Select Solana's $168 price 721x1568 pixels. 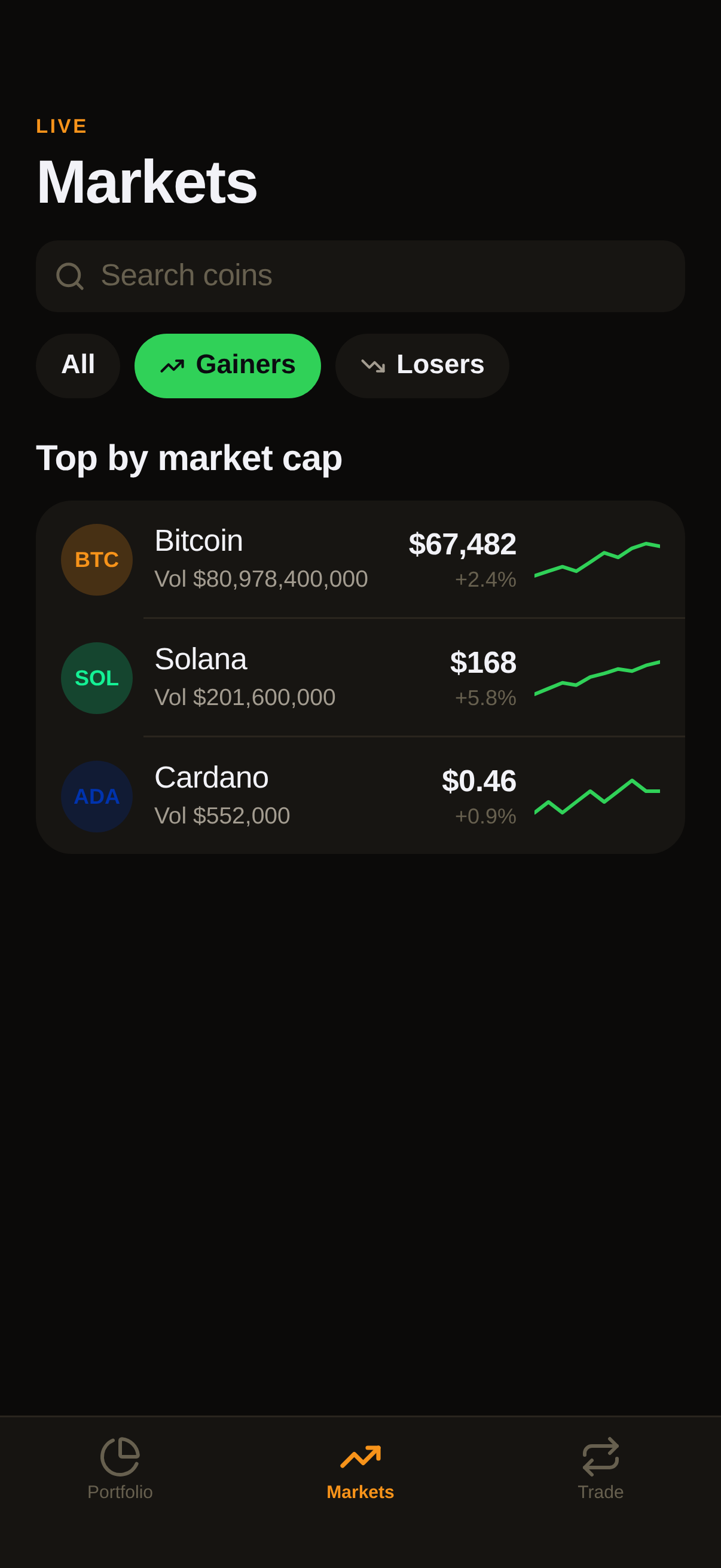[483, 662]
